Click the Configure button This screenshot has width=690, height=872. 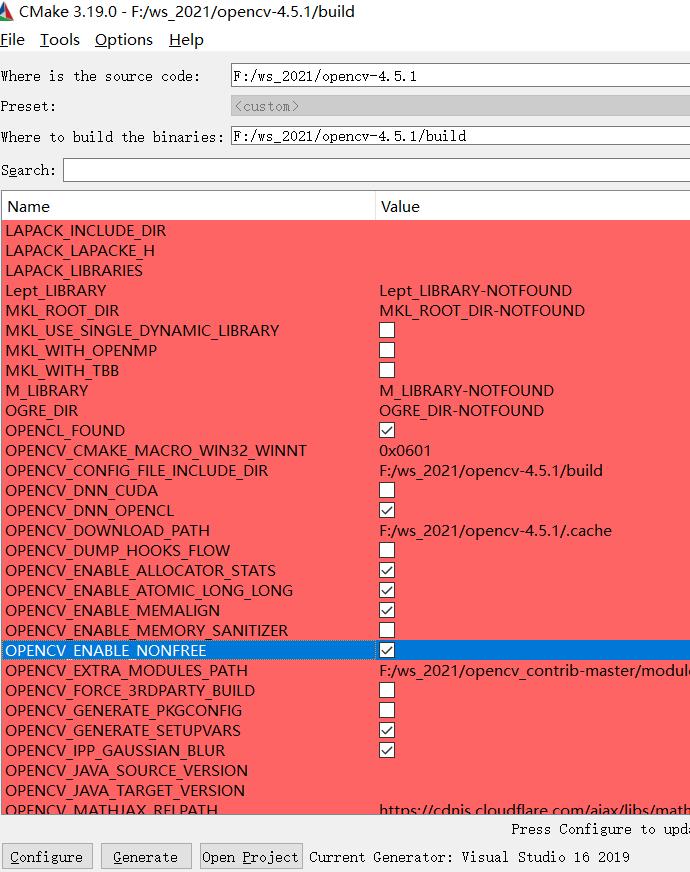[x=47, y=857]
